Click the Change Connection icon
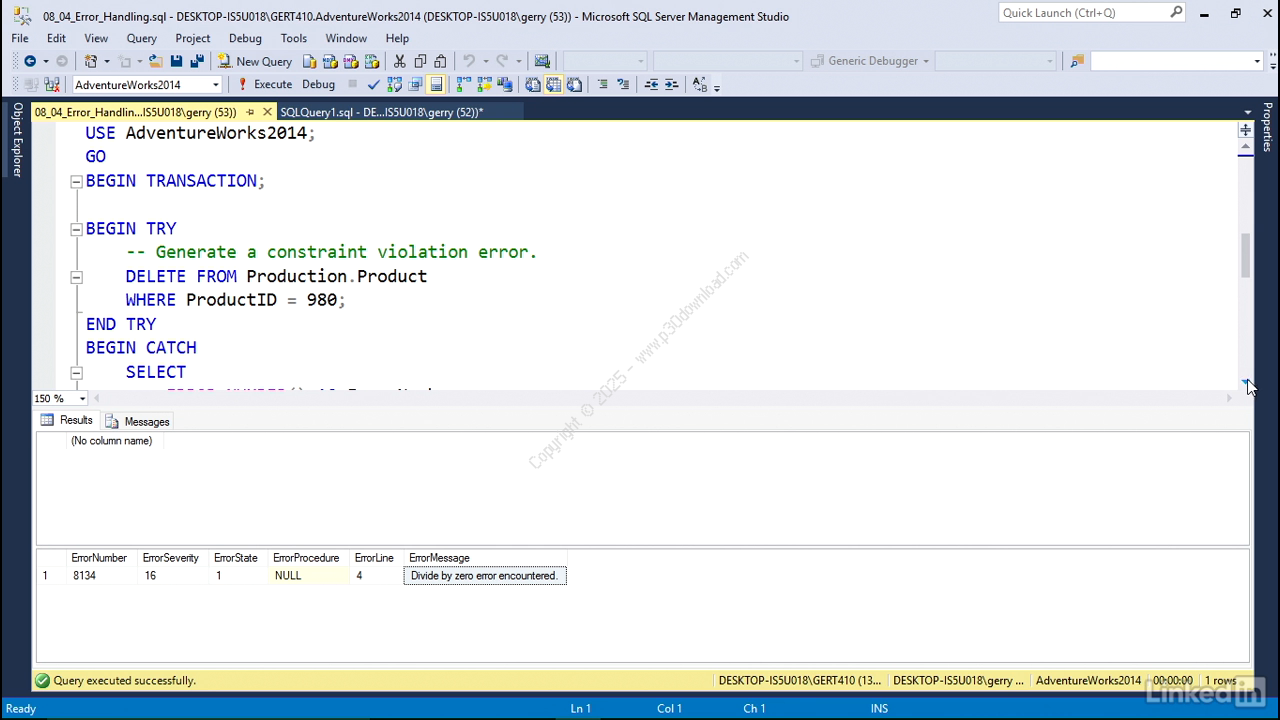 [x=52, y=85]
